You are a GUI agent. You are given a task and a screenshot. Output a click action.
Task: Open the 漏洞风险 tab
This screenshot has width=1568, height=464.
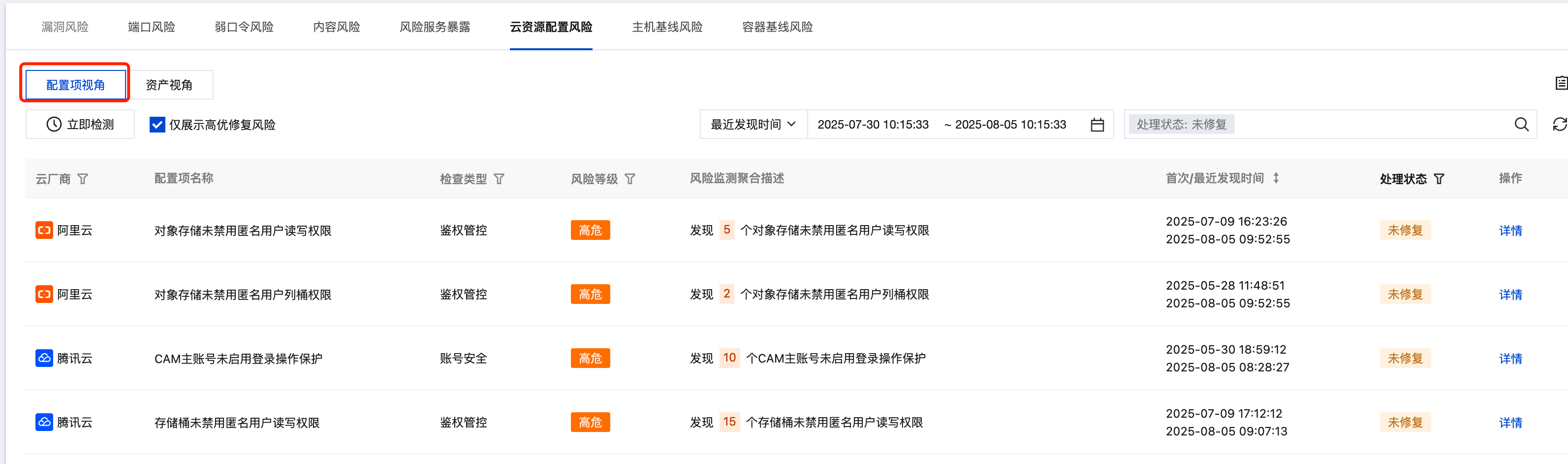click(x=65, y=27)
